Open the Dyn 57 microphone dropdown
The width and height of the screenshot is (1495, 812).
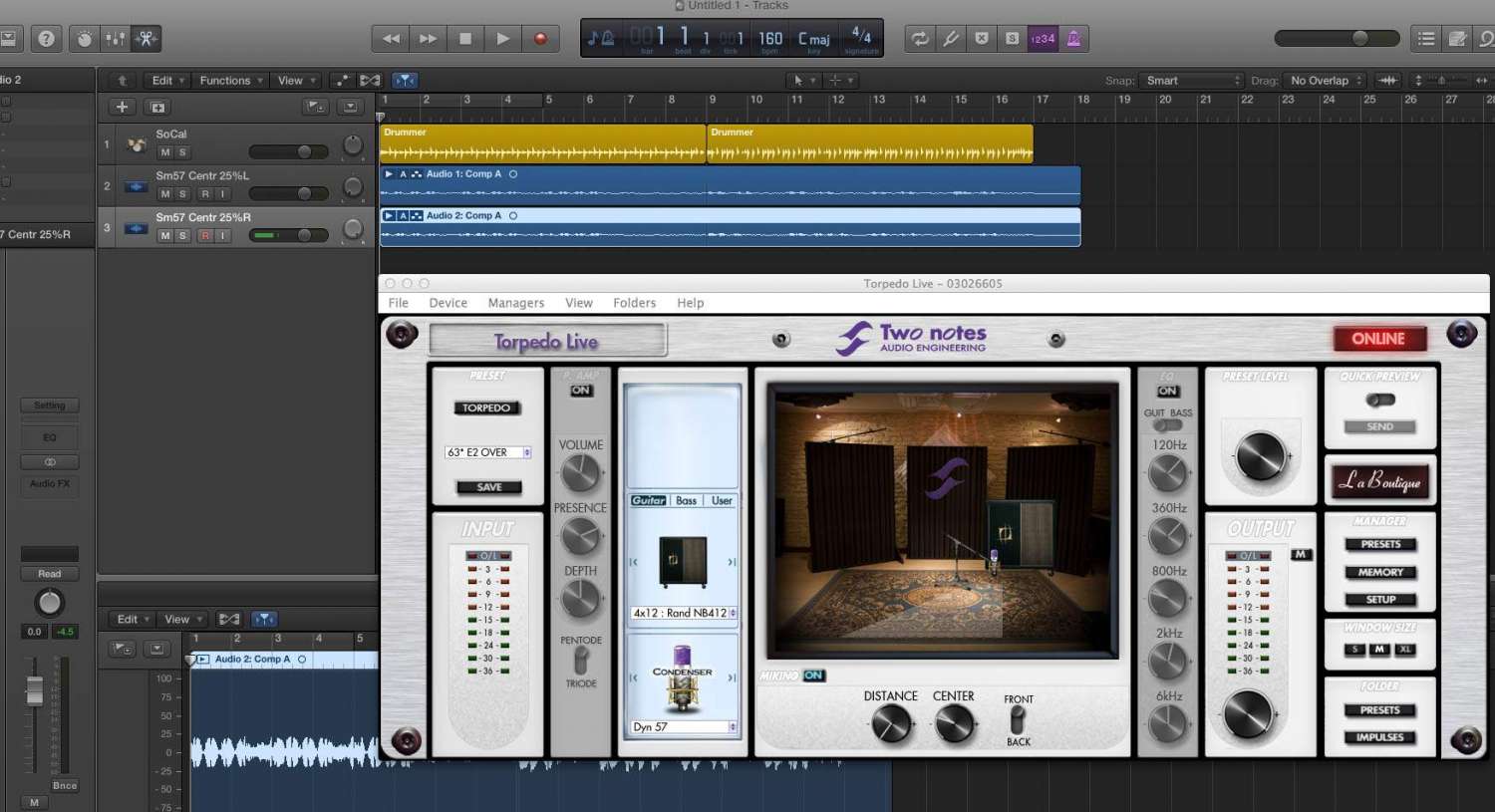pos(684,727)
